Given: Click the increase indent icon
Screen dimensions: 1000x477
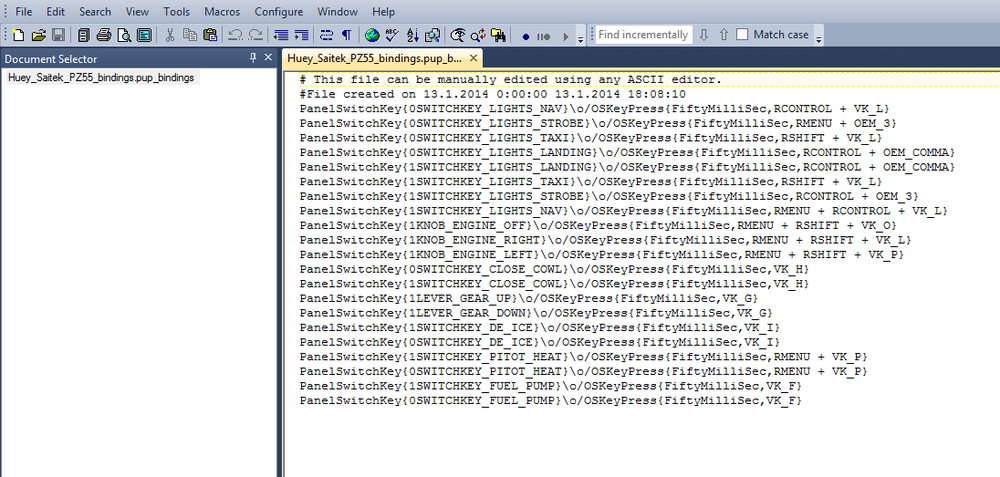Looking at the screenshot, I should click(300, 35).
